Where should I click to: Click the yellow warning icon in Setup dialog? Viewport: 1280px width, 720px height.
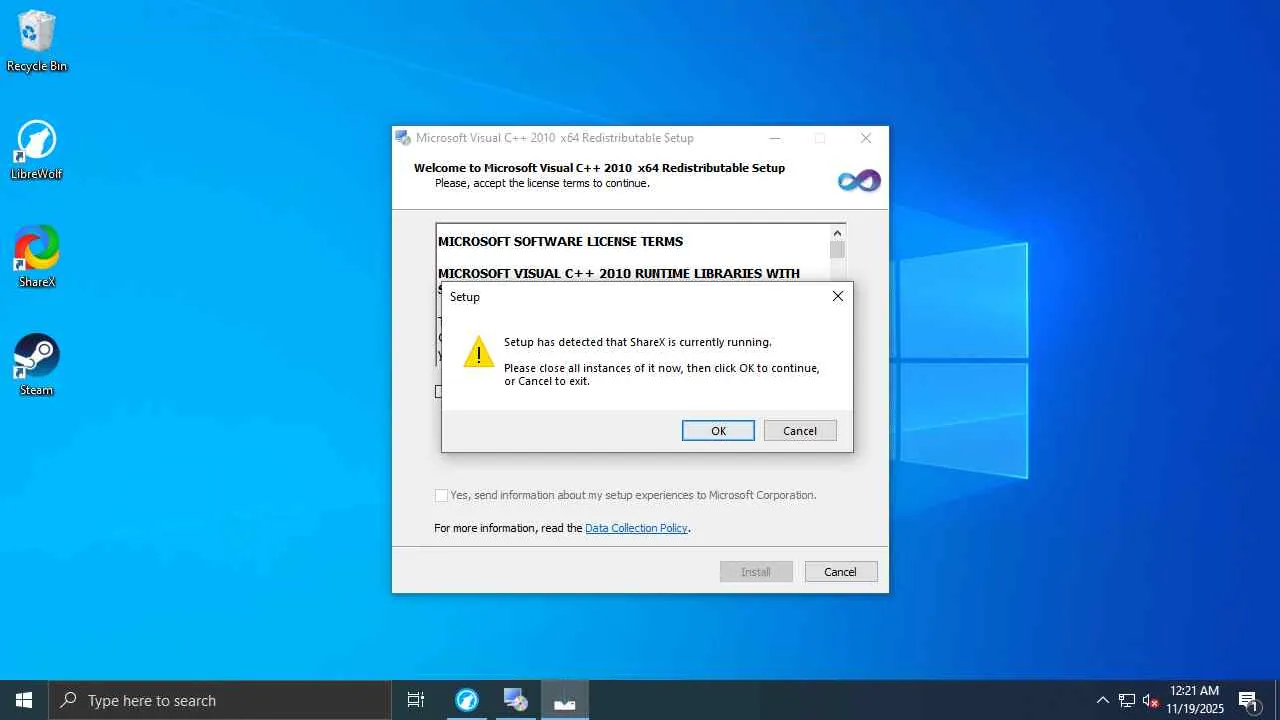[479, 352]
